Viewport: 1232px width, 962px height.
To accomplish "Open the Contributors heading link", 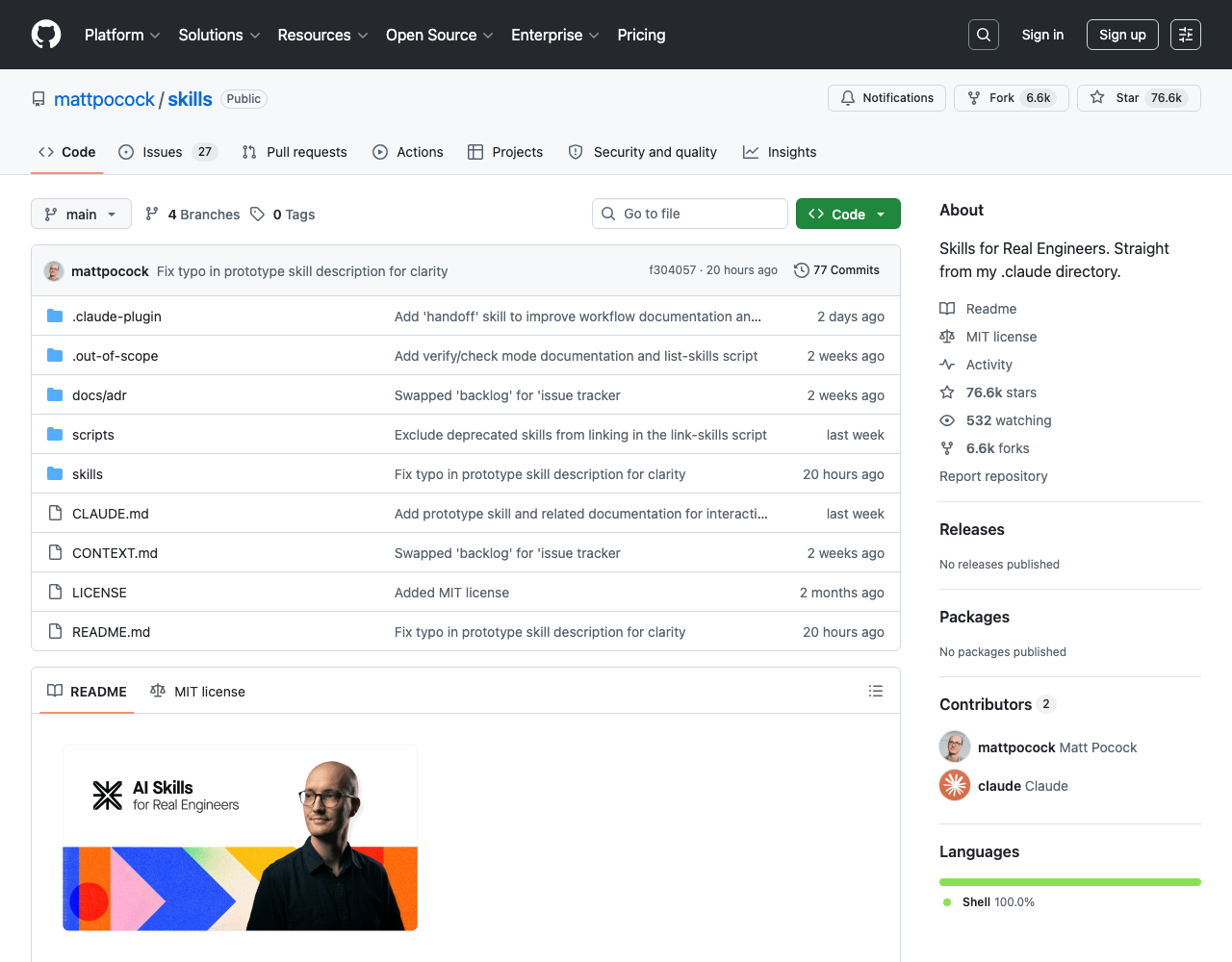I will click(997, 704).
